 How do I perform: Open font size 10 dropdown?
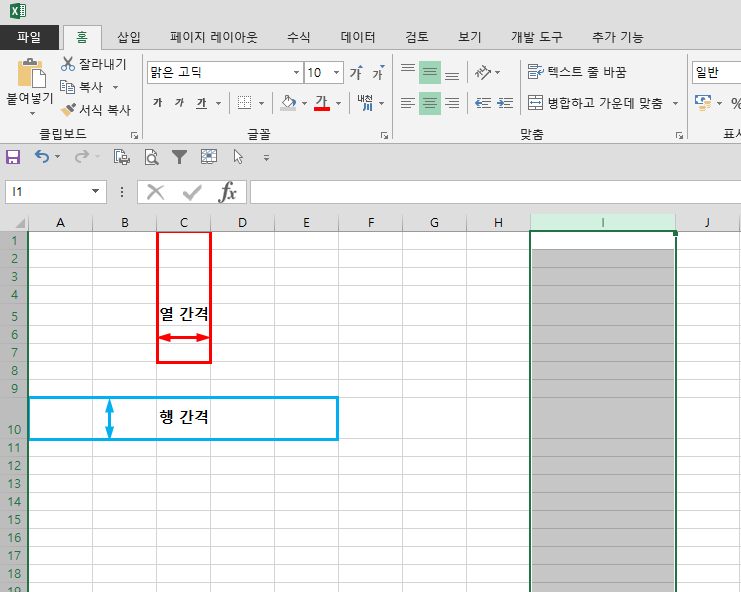click(336, 72)
